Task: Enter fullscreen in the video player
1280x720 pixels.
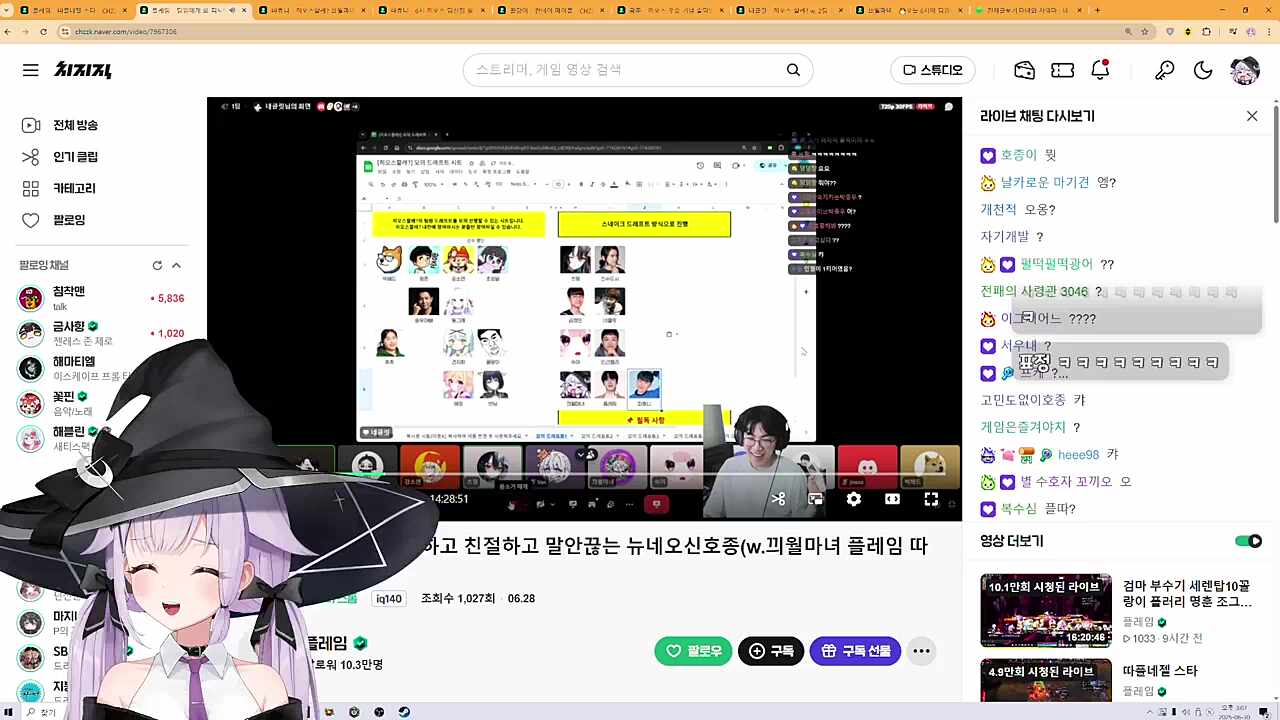Action: 930,499
